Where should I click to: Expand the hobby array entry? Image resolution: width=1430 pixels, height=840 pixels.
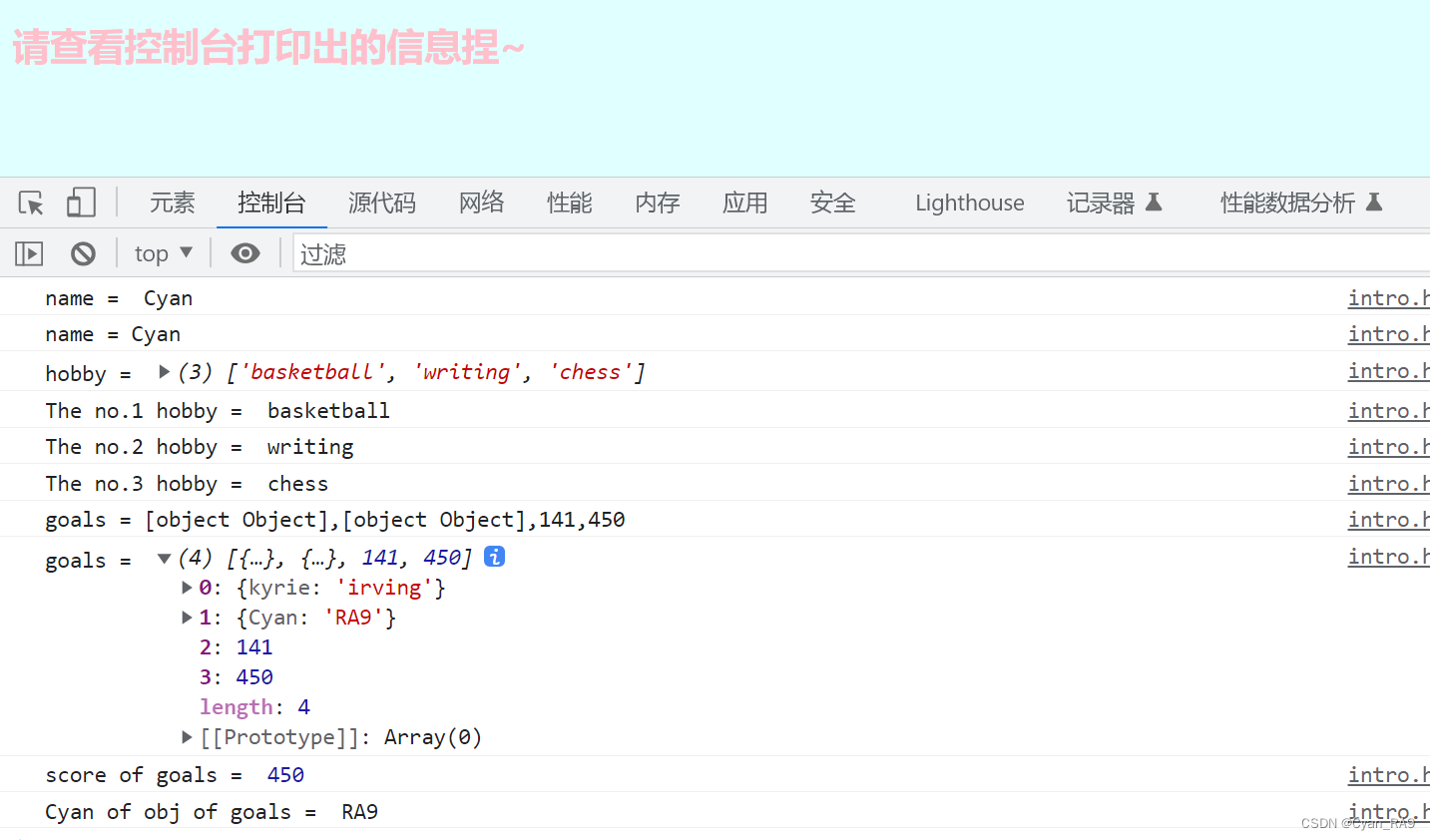[163, 370]
